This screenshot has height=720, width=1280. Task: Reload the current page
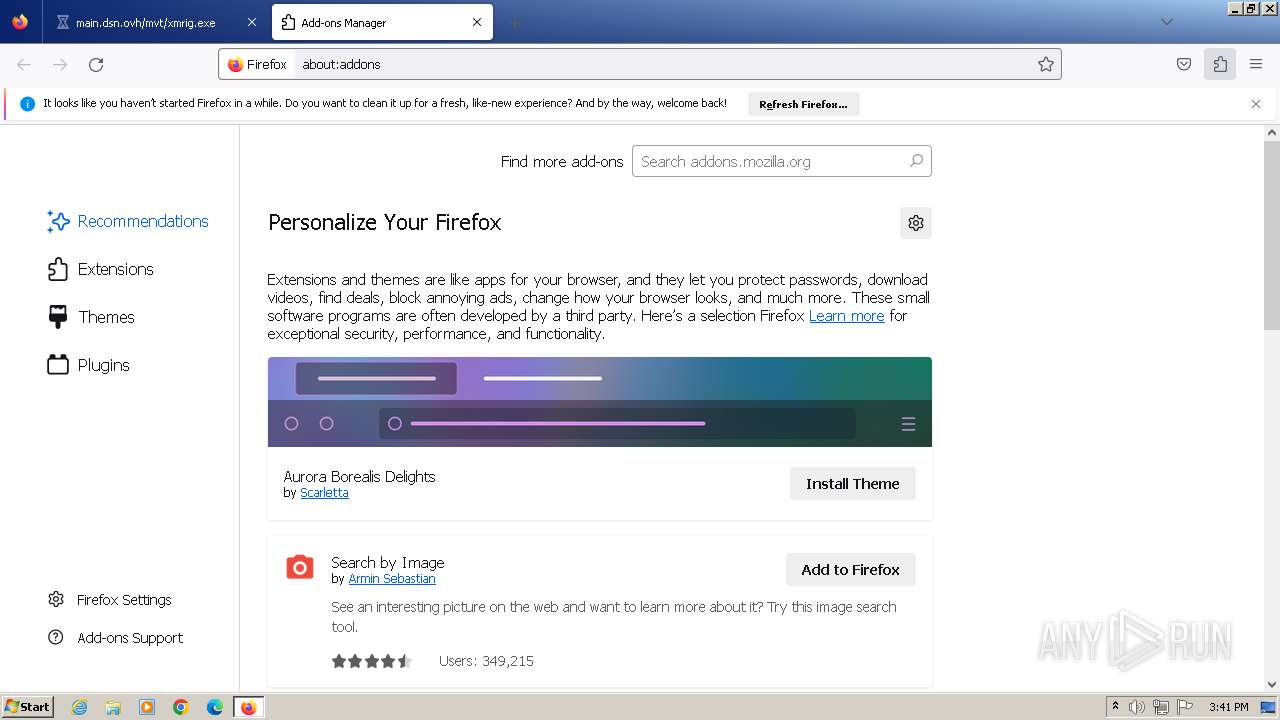coord(96,64)
